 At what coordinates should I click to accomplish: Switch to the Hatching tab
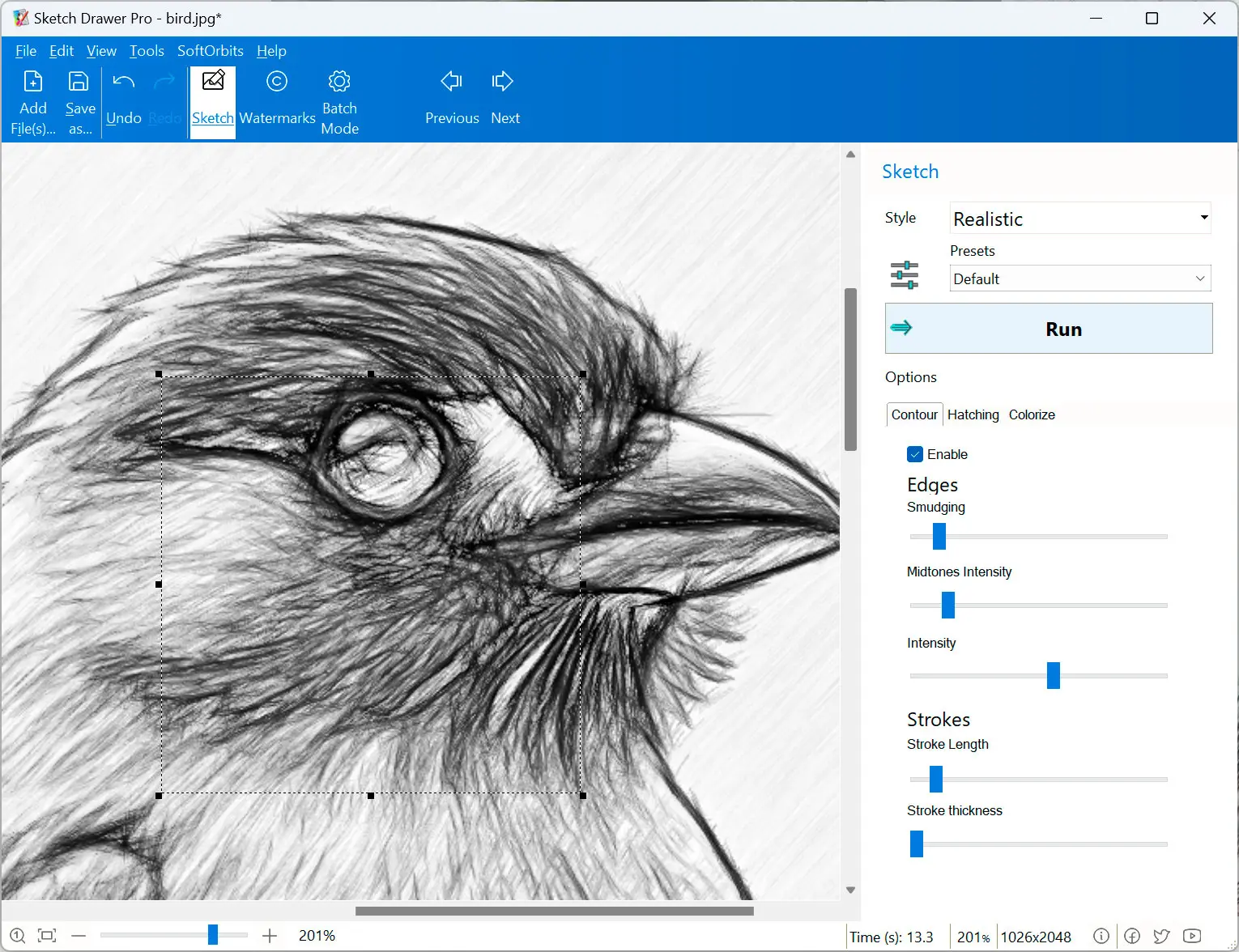[973, 414]
